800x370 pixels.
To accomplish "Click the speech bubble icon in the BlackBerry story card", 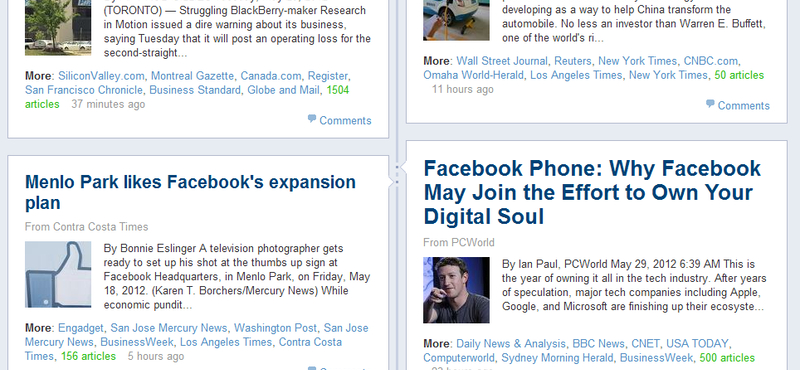I will [x=312, y=119].
